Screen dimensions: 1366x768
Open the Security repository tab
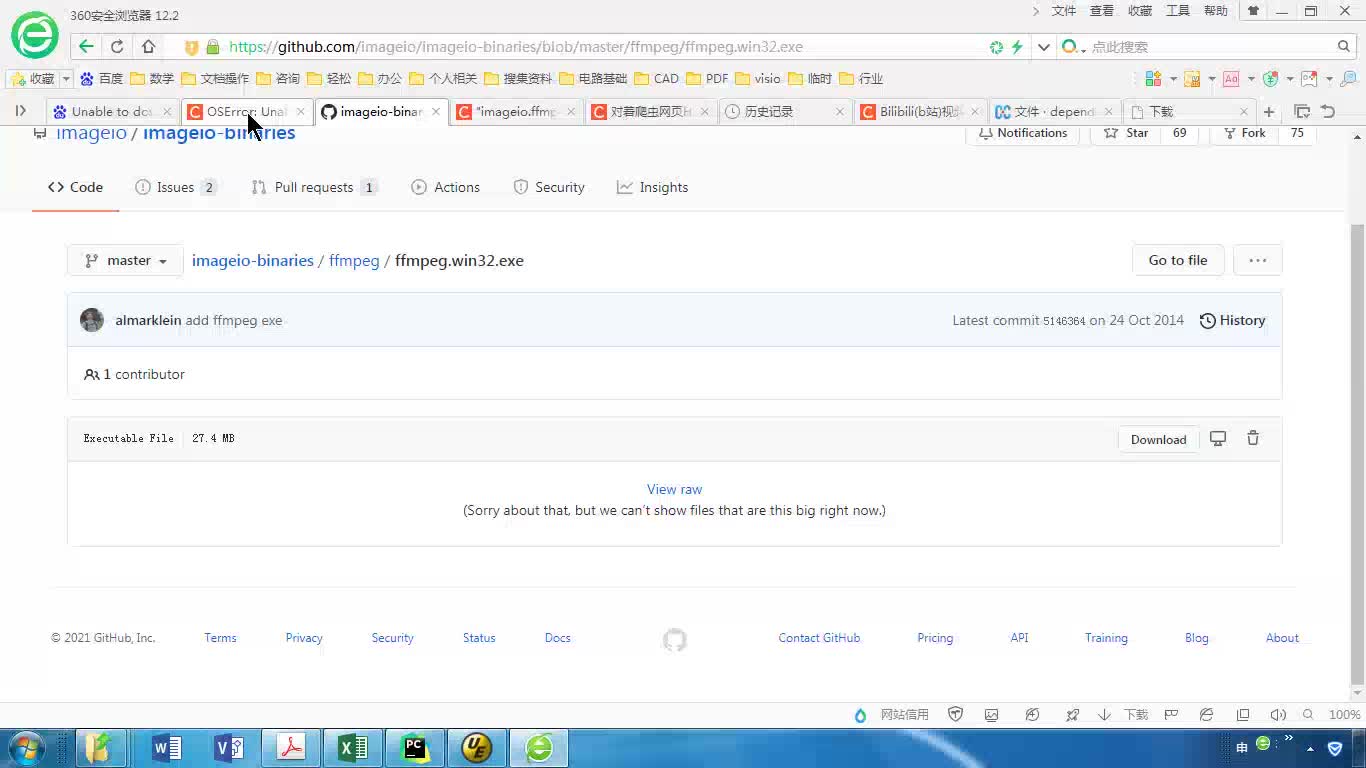point(549,187)
